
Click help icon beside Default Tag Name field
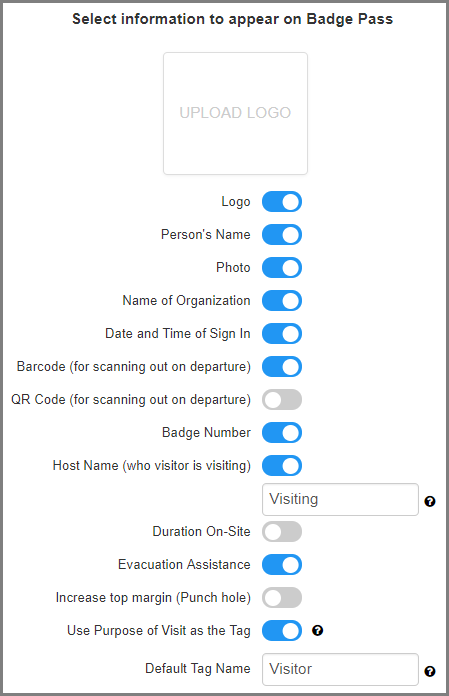coord(429,671)
